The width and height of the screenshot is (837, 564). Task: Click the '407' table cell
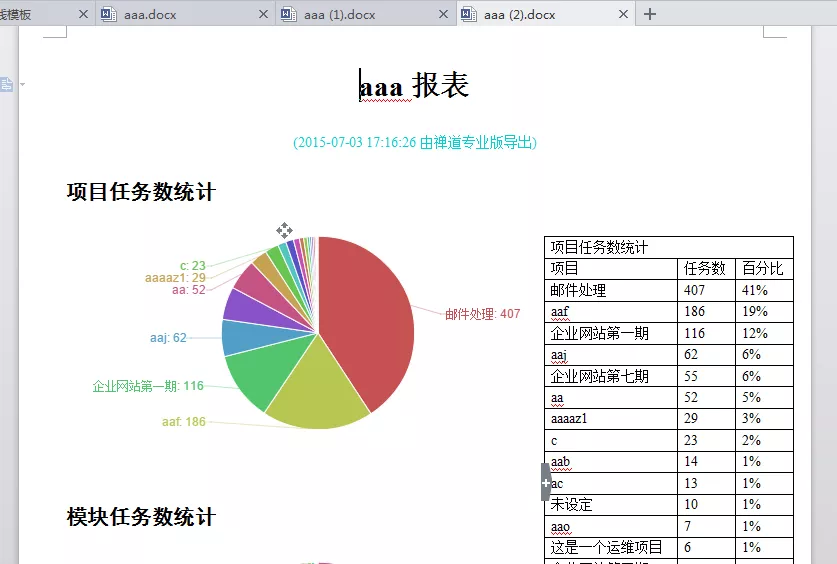point(707,290)
